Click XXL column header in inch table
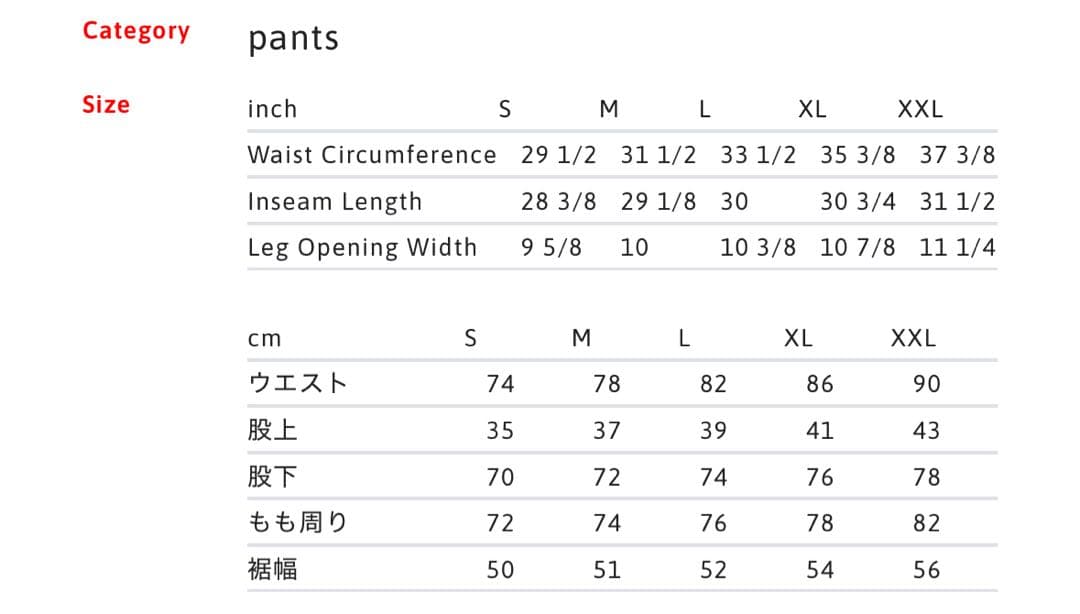1080x614 pixels. (920, 109)
